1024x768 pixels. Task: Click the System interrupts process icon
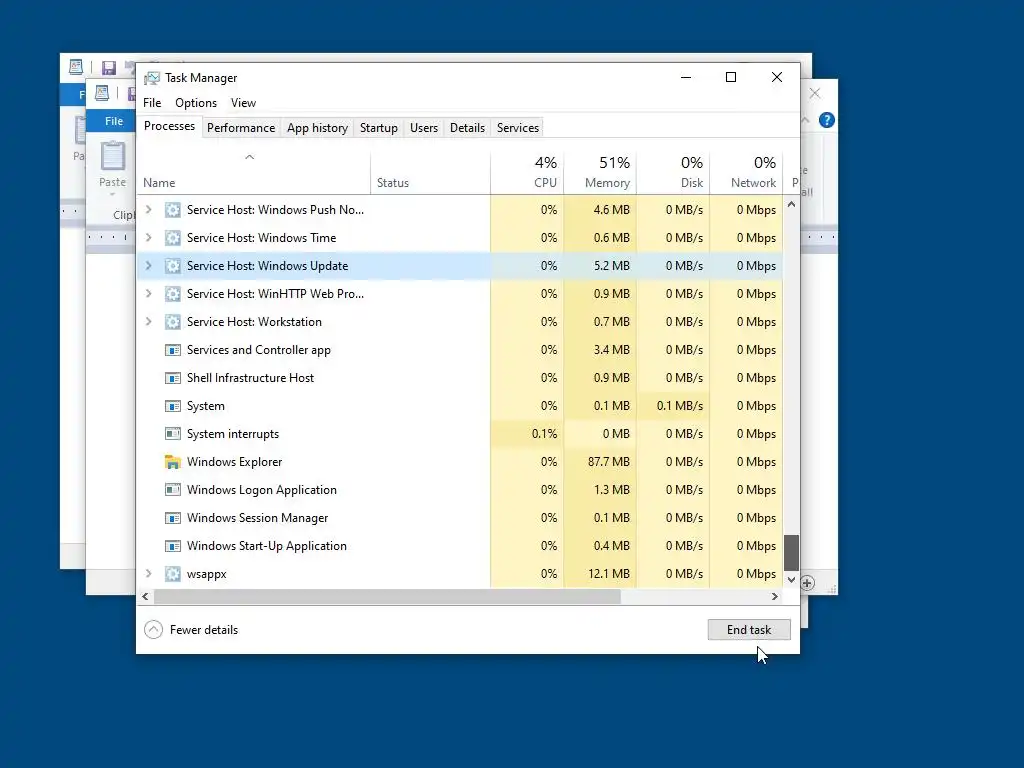pos(172,434)
